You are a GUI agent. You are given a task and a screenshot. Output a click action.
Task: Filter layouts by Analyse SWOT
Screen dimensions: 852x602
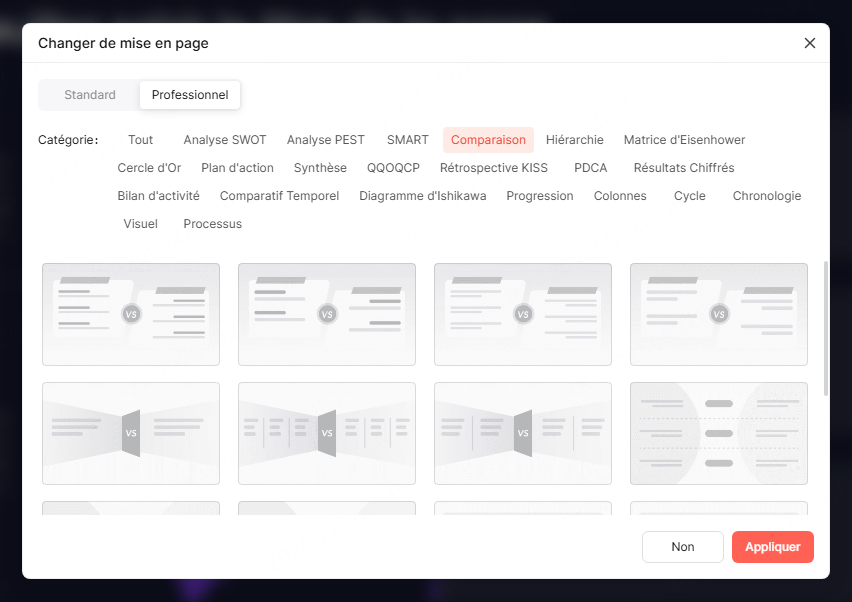pos(225,140)
